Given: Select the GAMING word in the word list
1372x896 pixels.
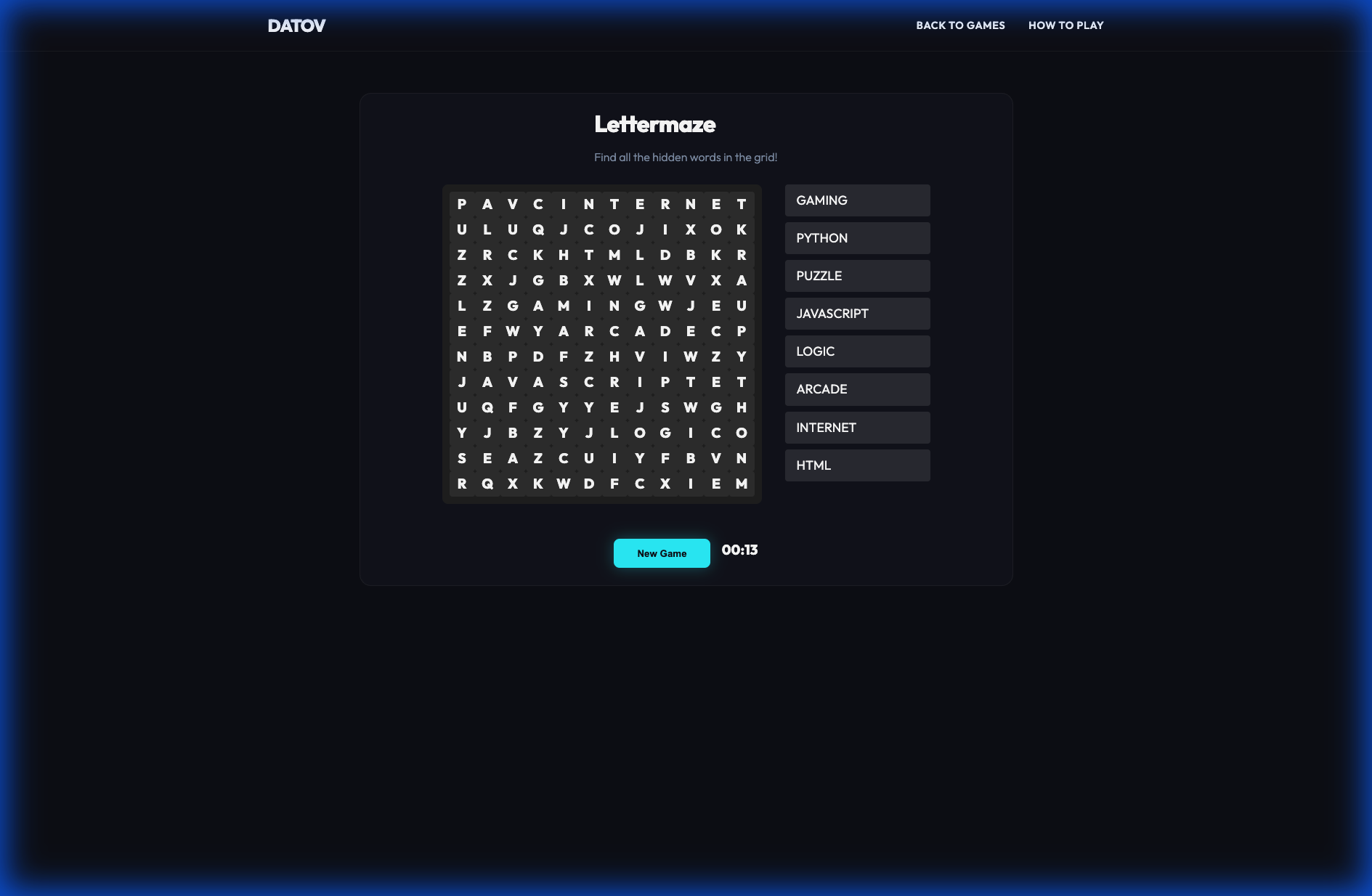Looking at the screenshot, I should pos(857,200).
